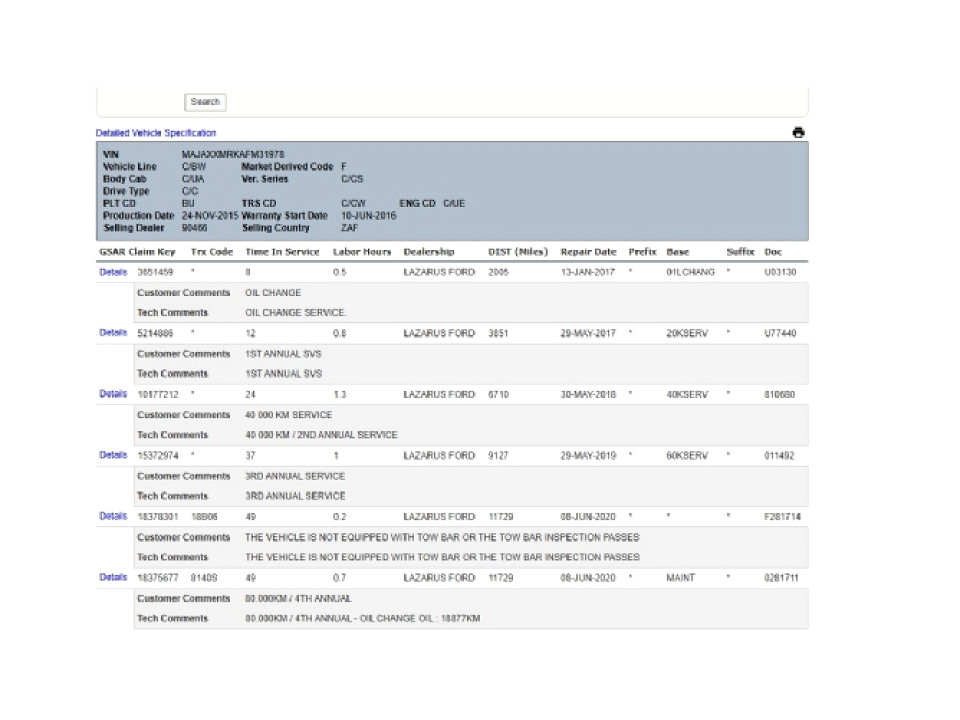Click the Repair Date column header
Image resolution: width=960 pixels, height=720 pixels.
pos(588,252)
